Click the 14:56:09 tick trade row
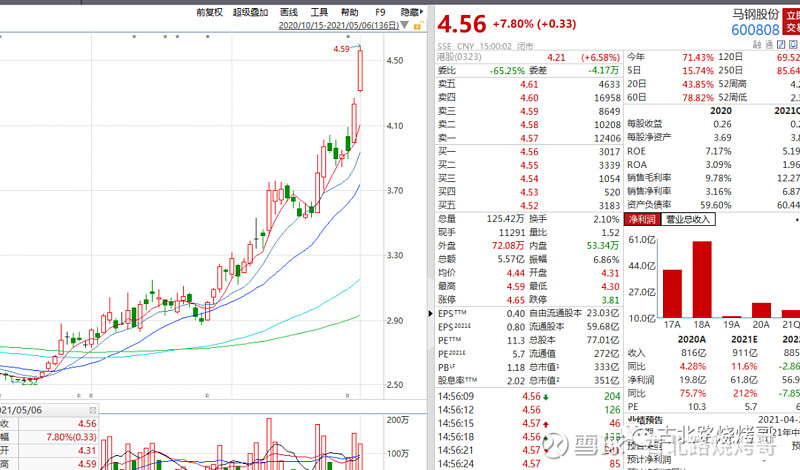The image size is (800, 470). point(529,397)
